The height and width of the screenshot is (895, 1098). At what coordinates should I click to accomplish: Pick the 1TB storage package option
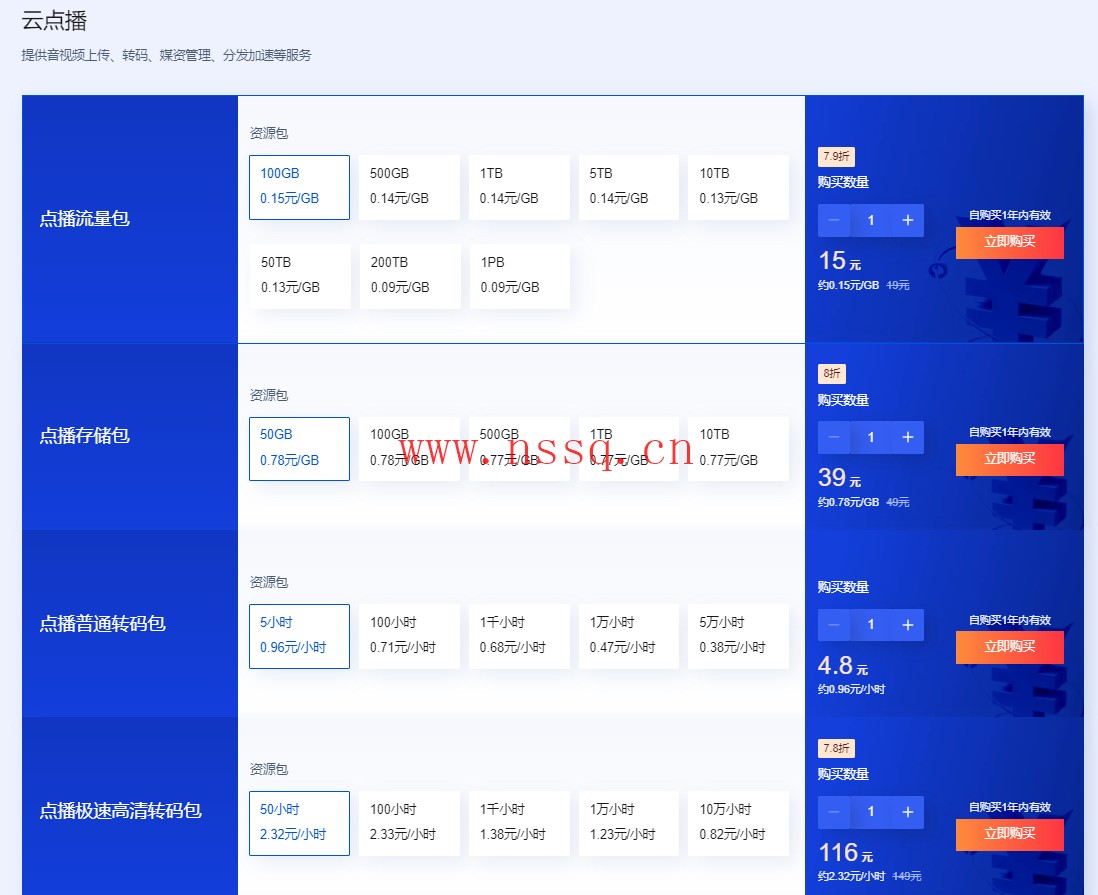pyautogui.click(x=629, y=449)
